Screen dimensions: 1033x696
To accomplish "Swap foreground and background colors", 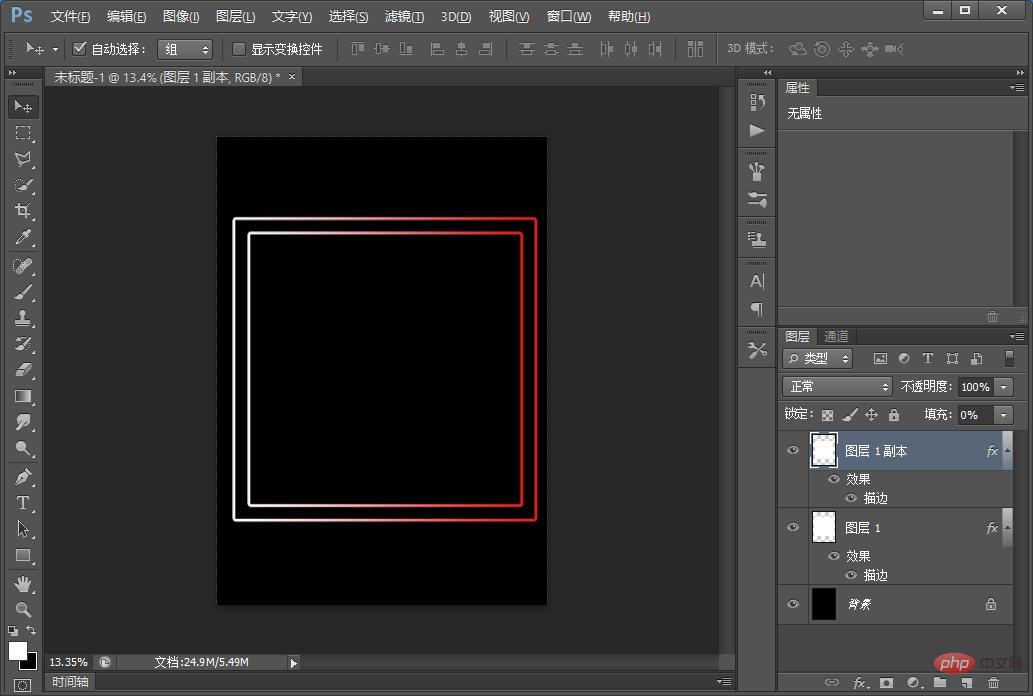I will click(31, 631).
